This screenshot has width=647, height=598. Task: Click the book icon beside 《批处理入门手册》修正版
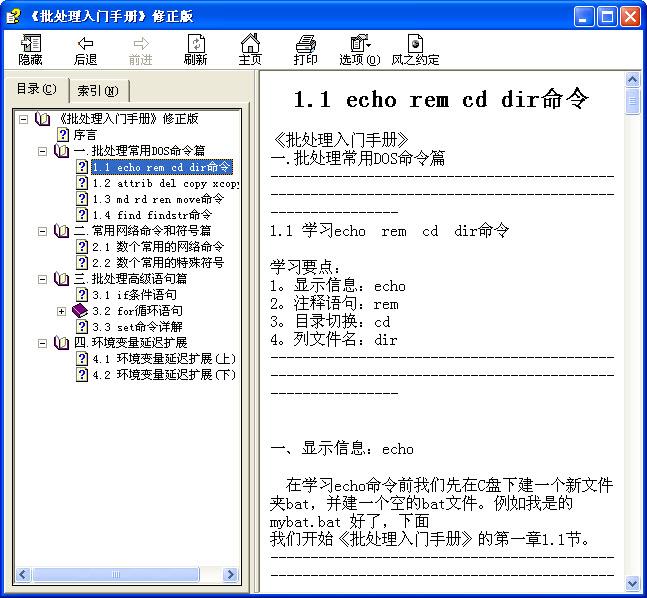click(x=42, y=119)
